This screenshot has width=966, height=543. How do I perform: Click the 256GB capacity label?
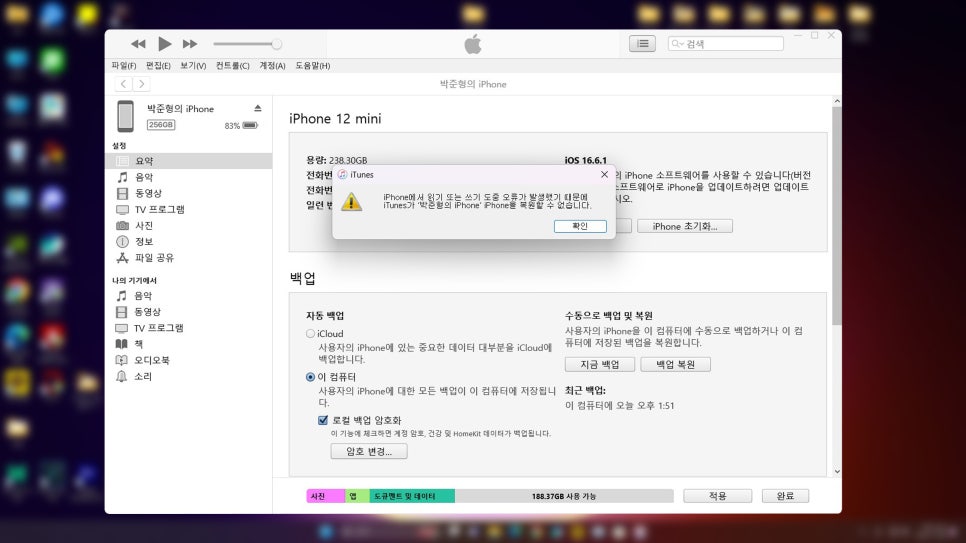coord(161,125)
